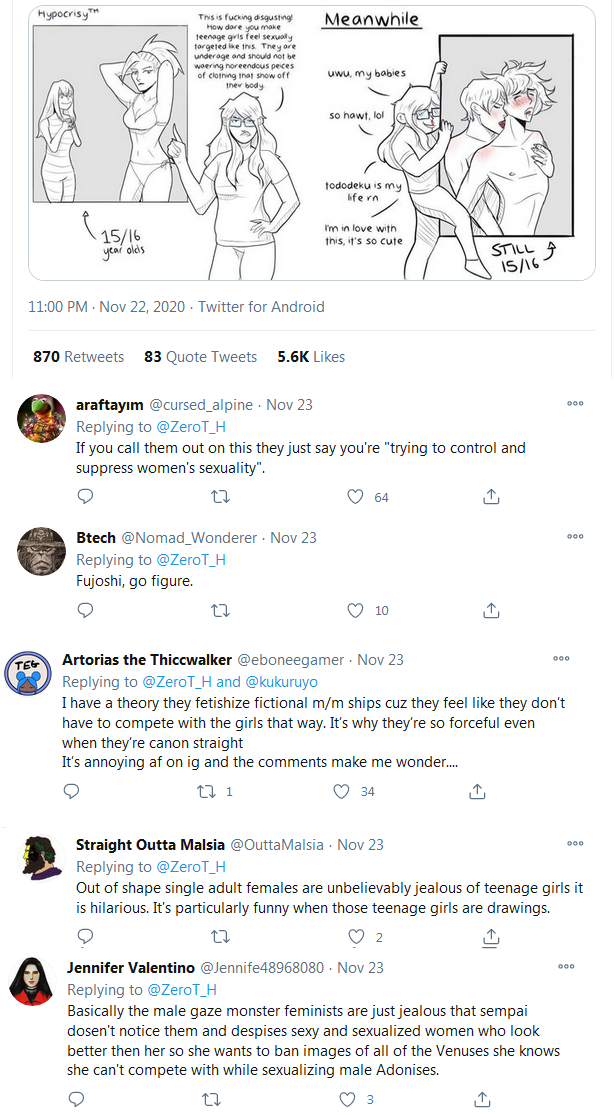This screenshot has width=614, height=1115.
Task: Share araftayım's tweet
Action: [x=491, y=497]
